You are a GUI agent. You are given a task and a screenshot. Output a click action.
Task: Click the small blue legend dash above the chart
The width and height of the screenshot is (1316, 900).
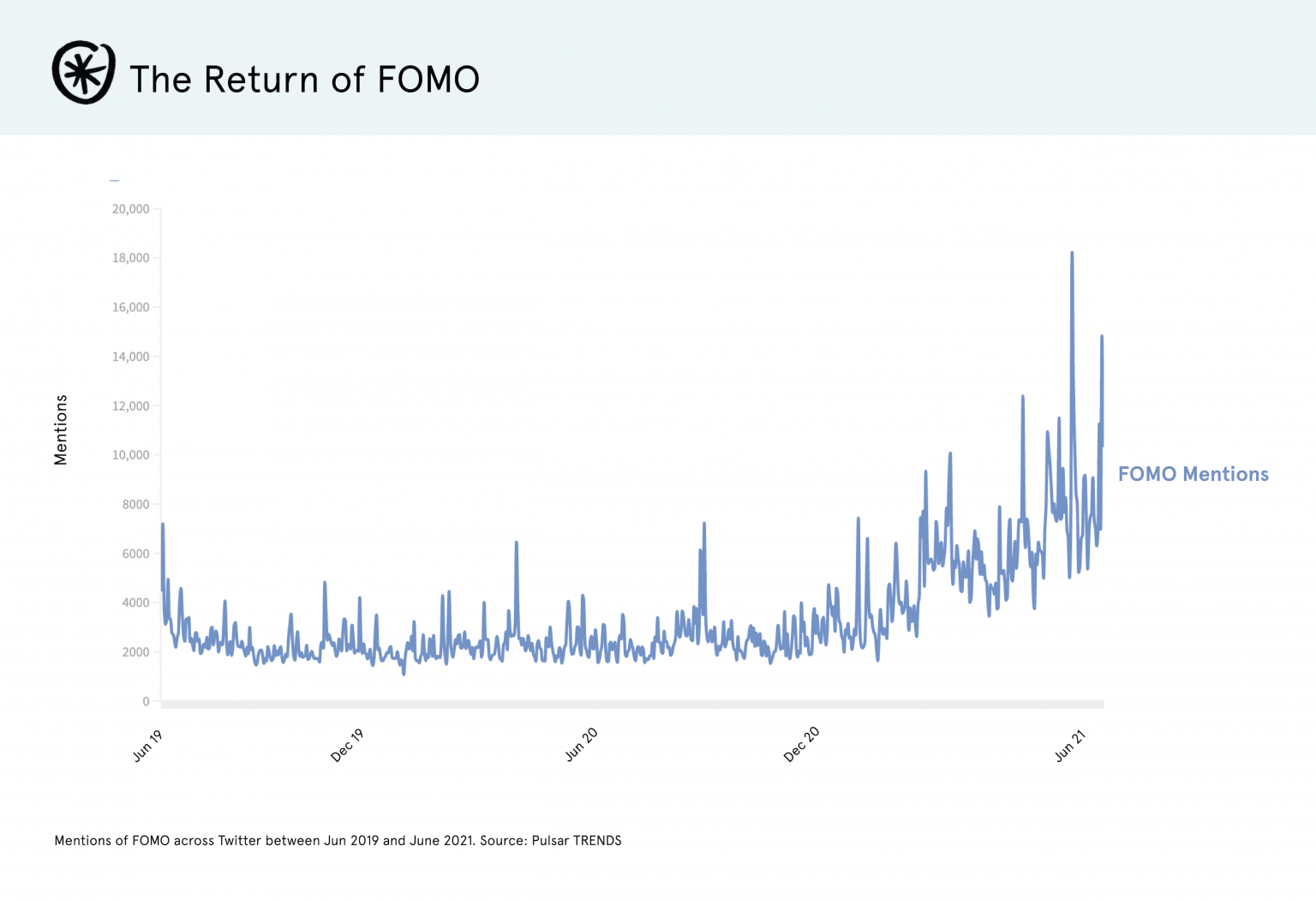(114, 181)
